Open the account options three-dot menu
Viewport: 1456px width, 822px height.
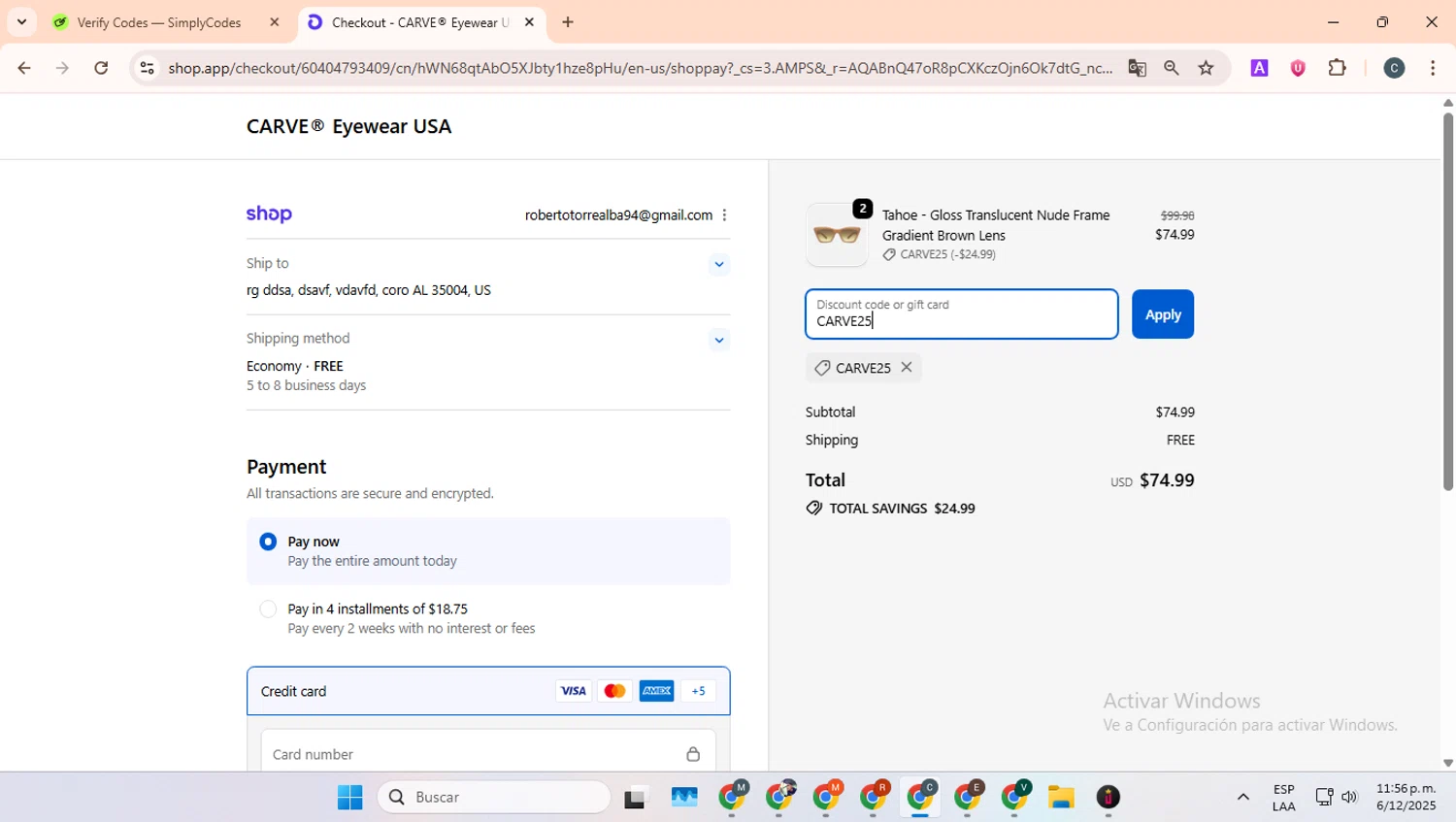[x=724, y=215]
